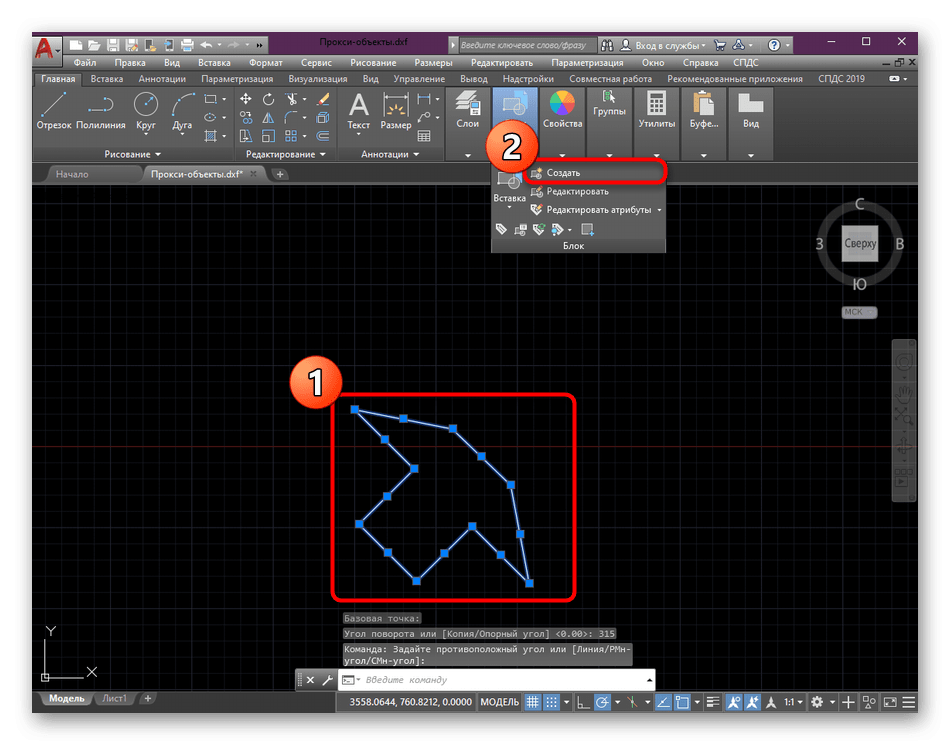Select the Scale tool icon
Viewport: 950px width, 745px height.
[268, 136]
